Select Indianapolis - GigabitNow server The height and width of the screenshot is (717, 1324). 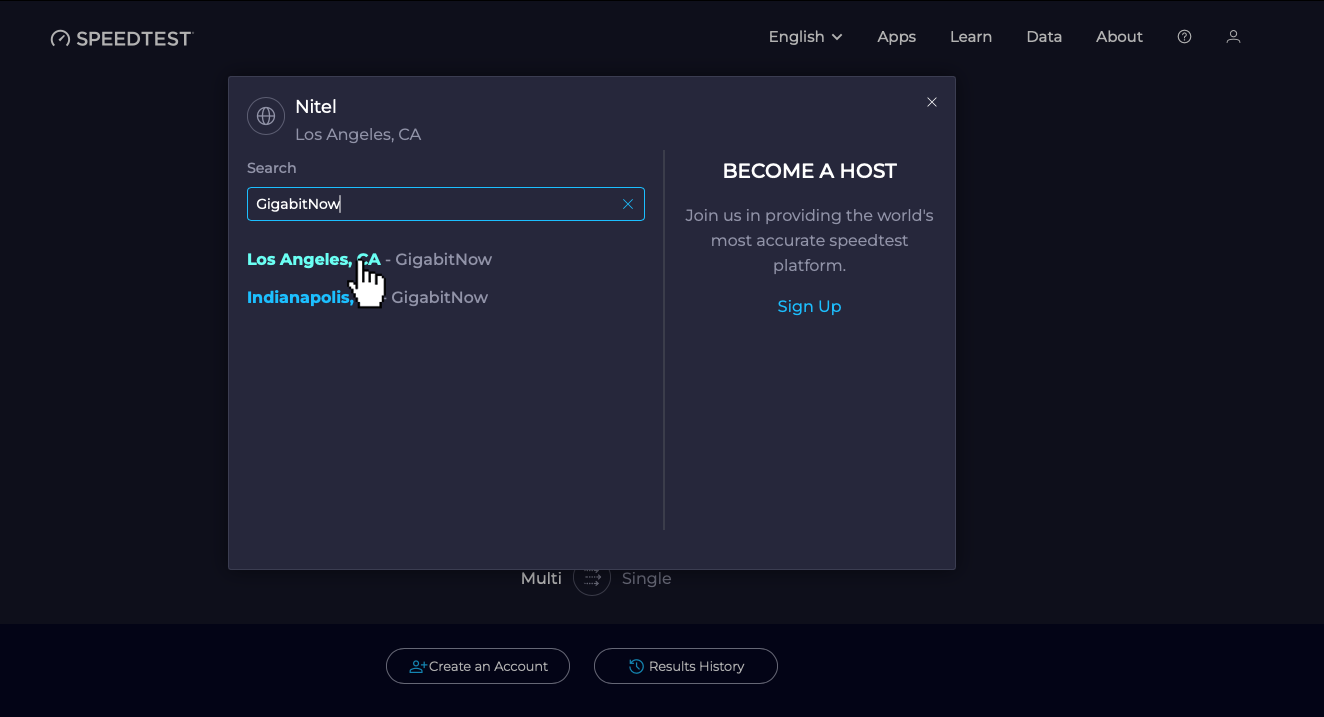(367, 297)
